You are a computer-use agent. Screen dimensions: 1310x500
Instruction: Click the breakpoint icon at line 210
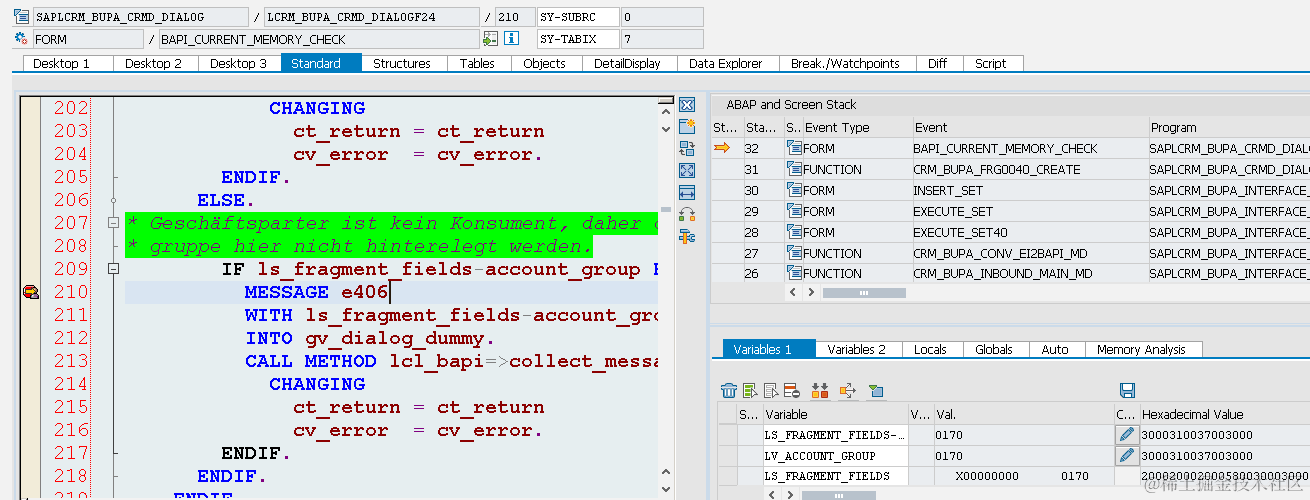click(x=31, y=292)
